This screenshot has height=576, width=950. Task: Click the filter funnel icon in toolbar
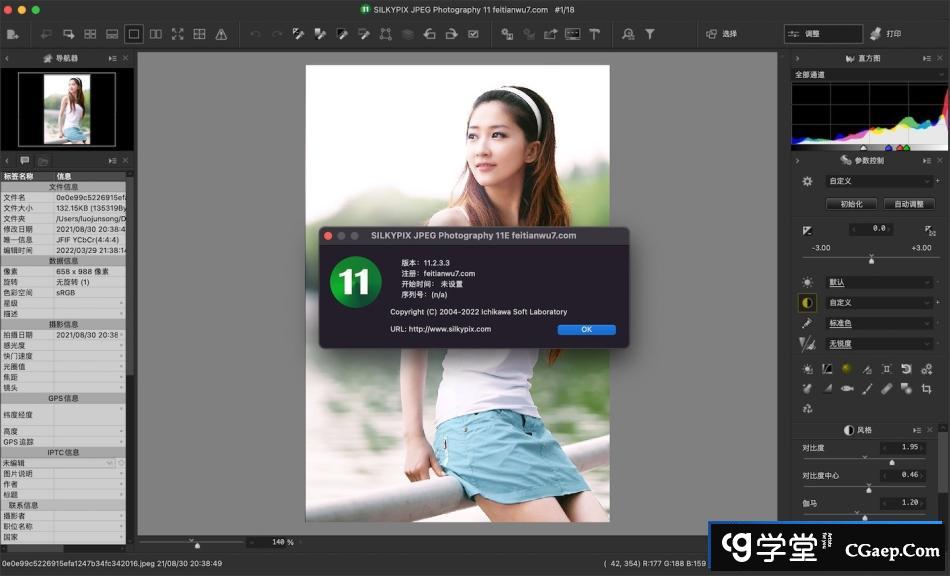[x=650, y=34]
